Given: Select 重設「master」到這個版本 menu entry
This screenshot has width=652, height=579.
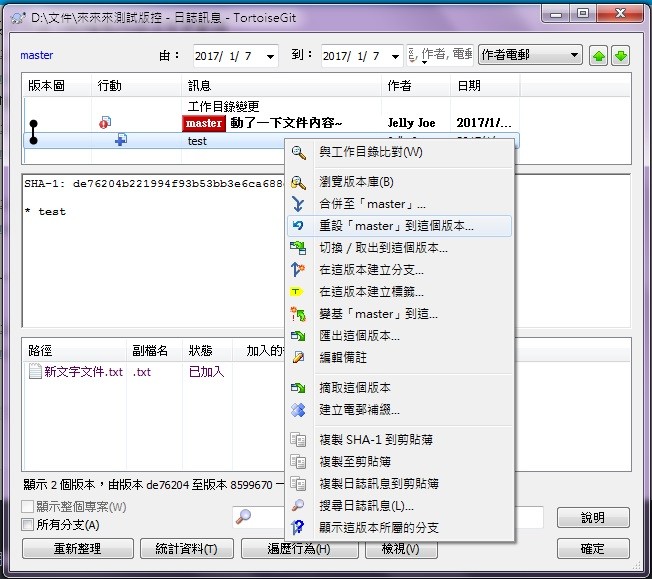Looking at the screenshot, I should point(400,226).
